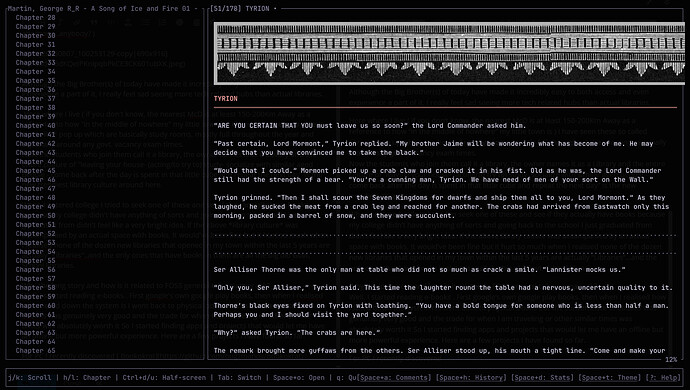
Task: Select Chapter 29 in the list
Action: click(x=36, y=26)
